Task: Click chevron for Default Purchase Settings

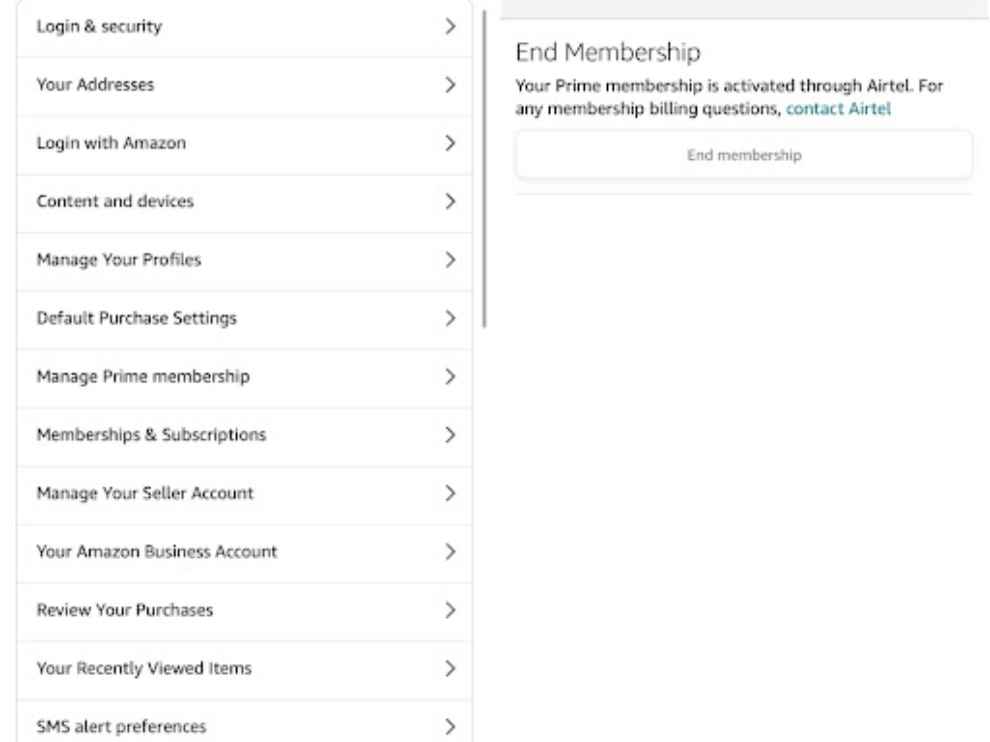Action: pyautogui.click(x=450, y=318)
